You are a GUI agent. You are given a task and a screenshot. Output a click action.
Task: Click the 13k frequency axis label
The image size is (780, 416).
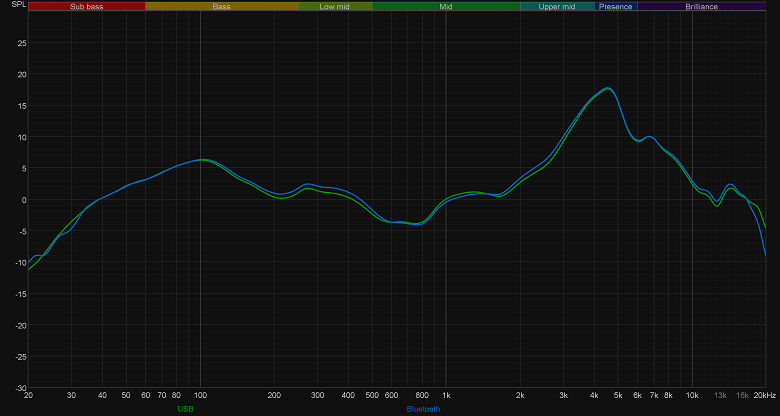point(720,395)
